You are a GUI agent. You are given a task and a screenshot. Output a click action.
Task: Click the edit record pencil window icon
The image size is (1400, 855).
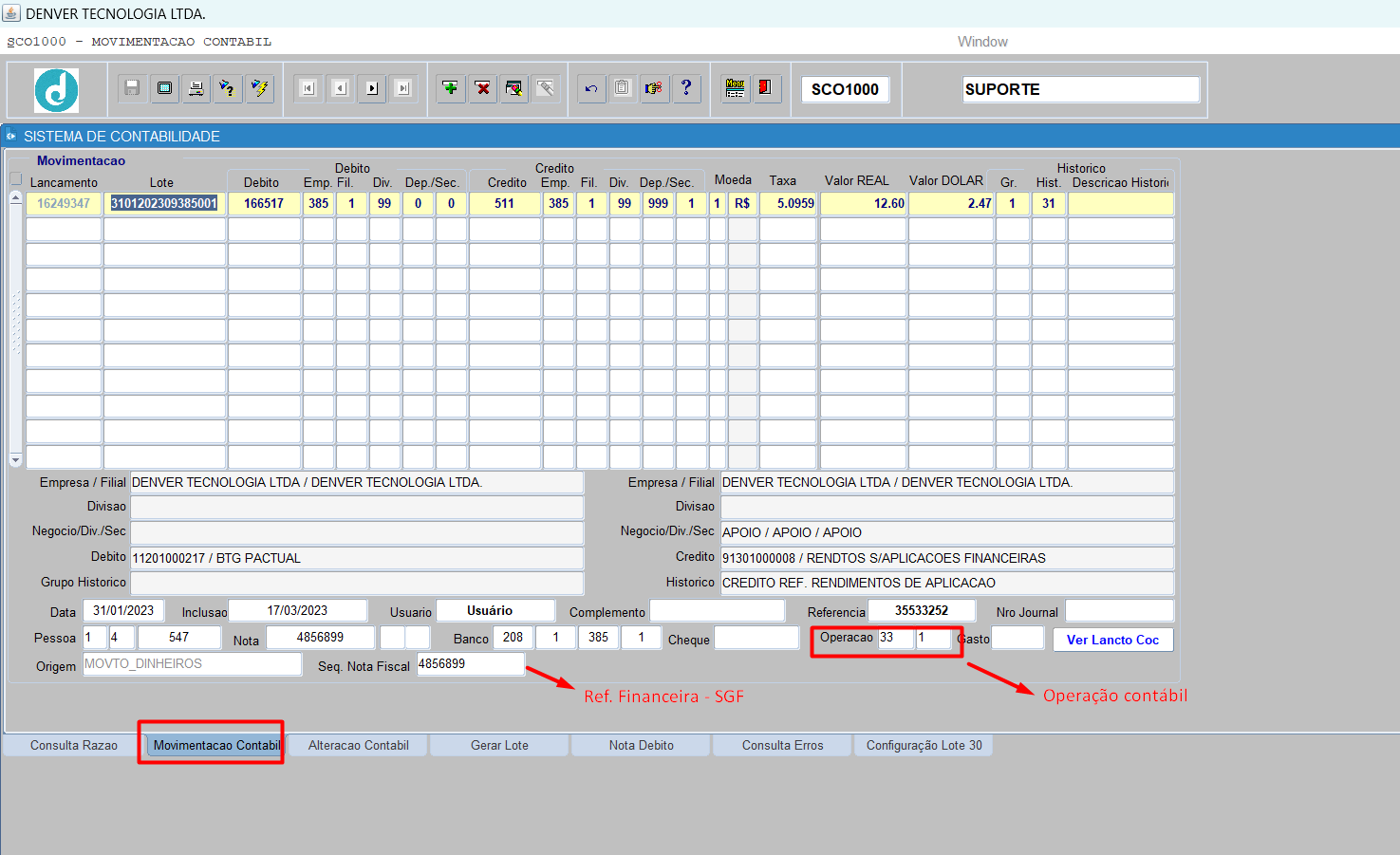coord(513,88)
